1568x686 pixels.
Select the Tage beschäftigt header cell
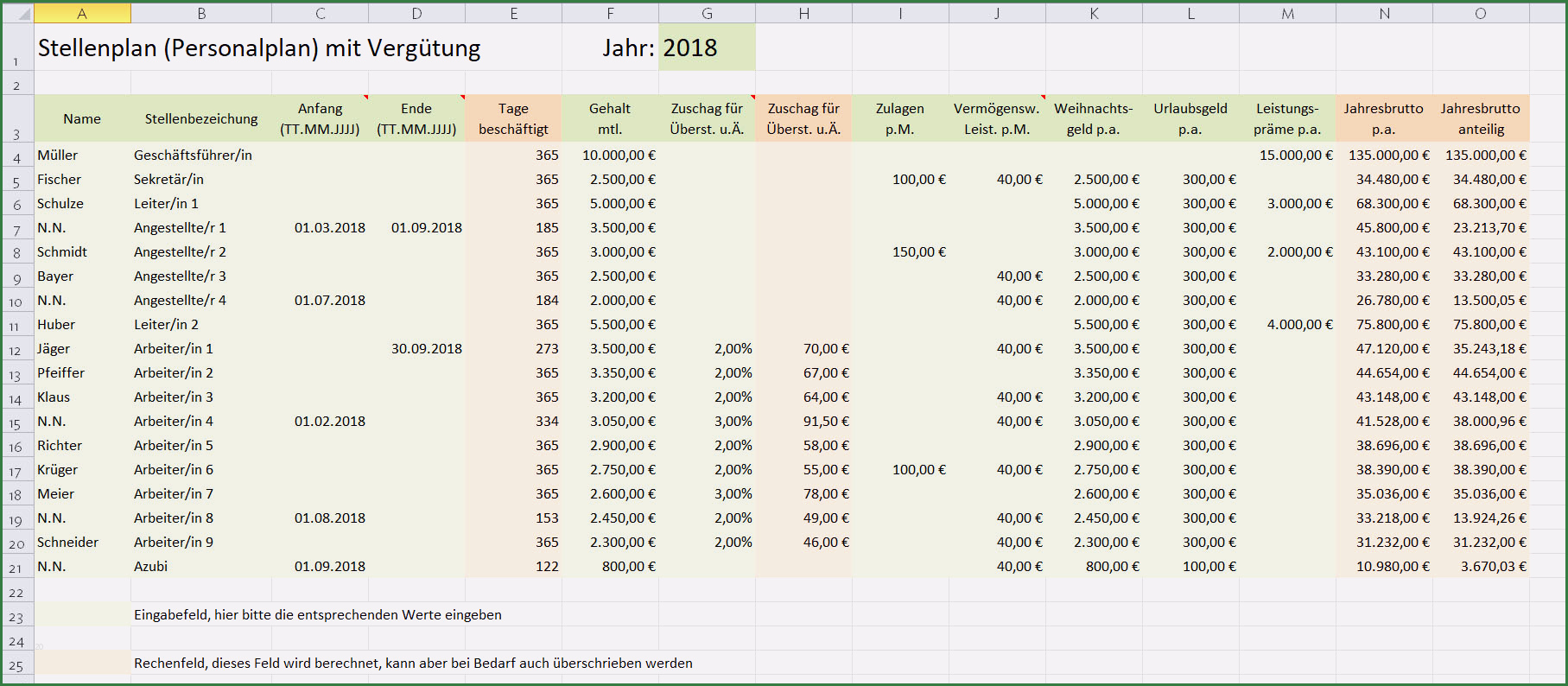[x=513, y=118]
